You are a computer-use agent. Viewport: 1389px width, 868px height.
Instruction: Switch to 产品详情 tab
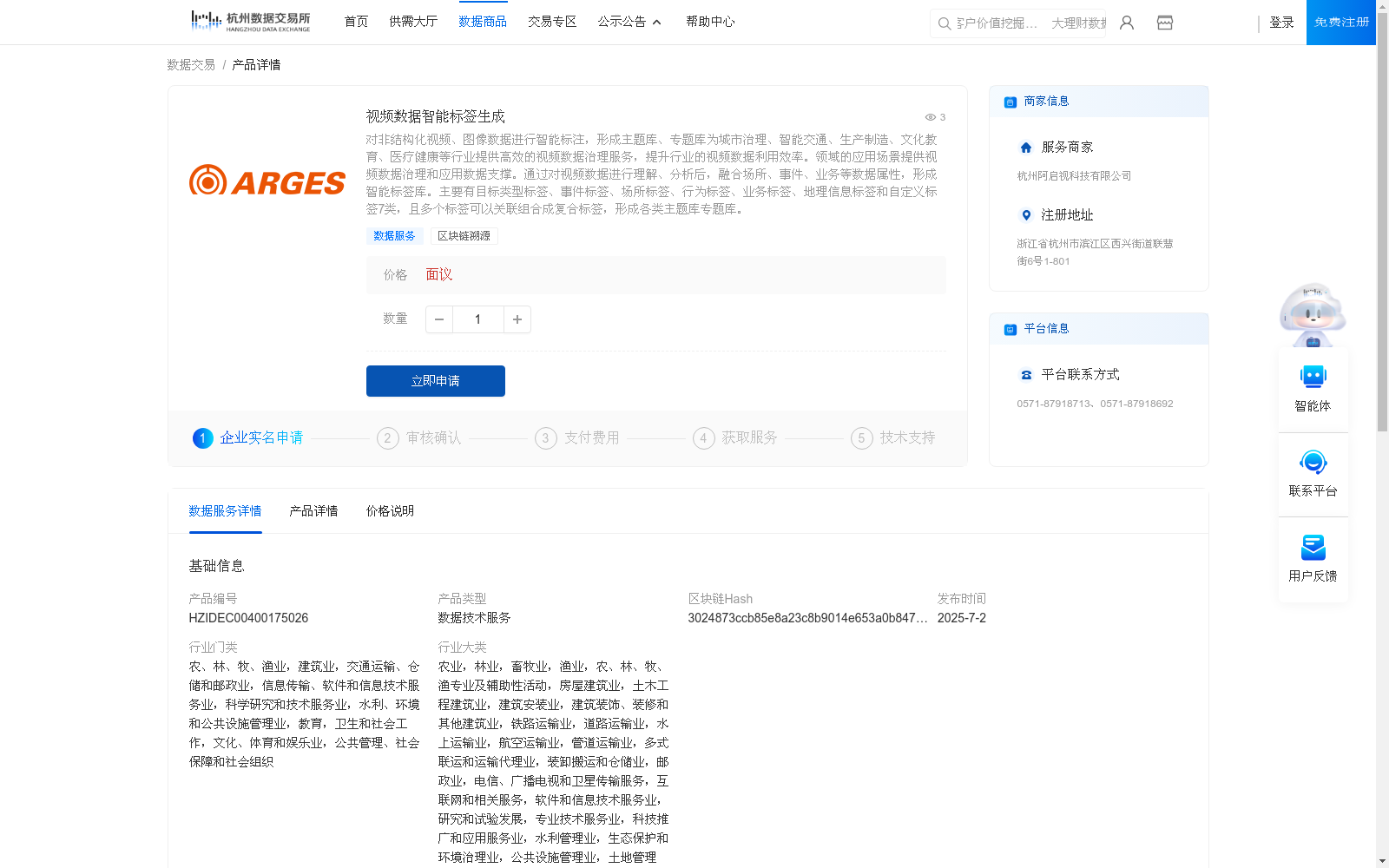pos(313,511)
